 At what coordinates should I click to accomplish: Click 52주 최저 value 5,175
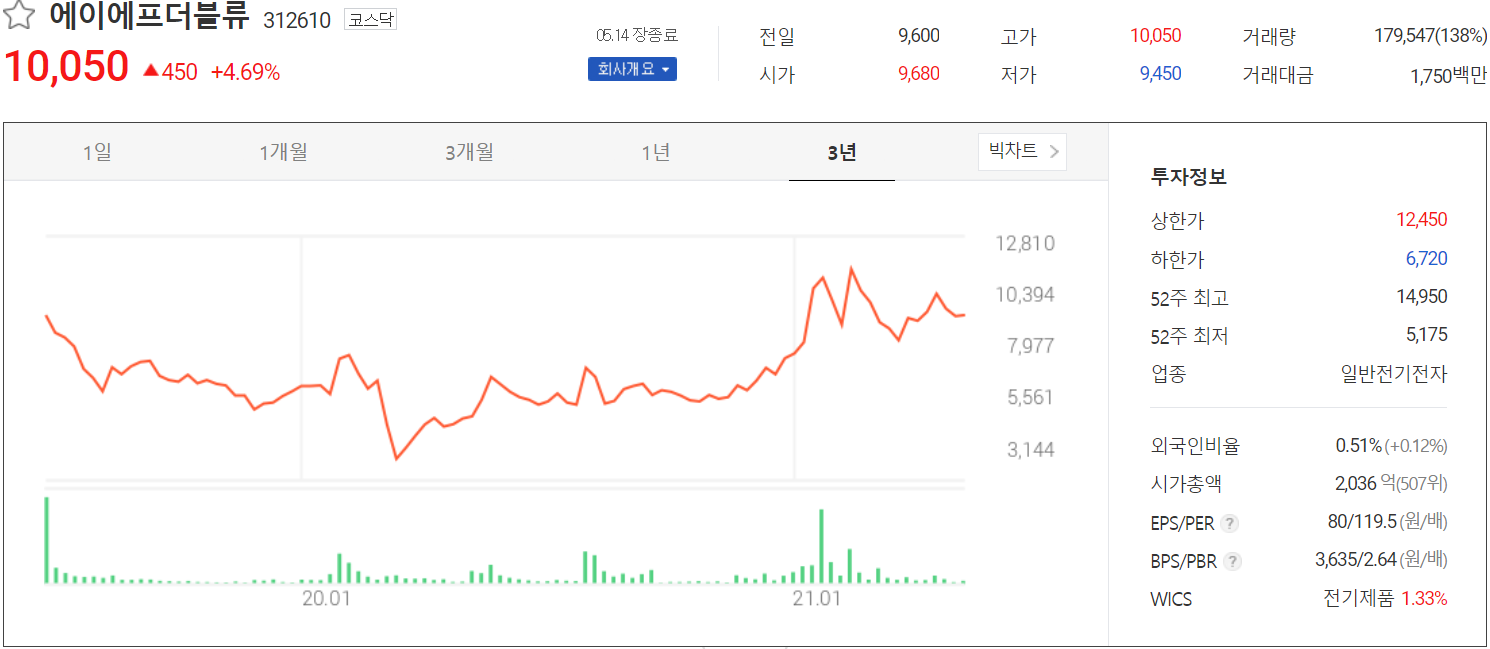(1426, 335)
